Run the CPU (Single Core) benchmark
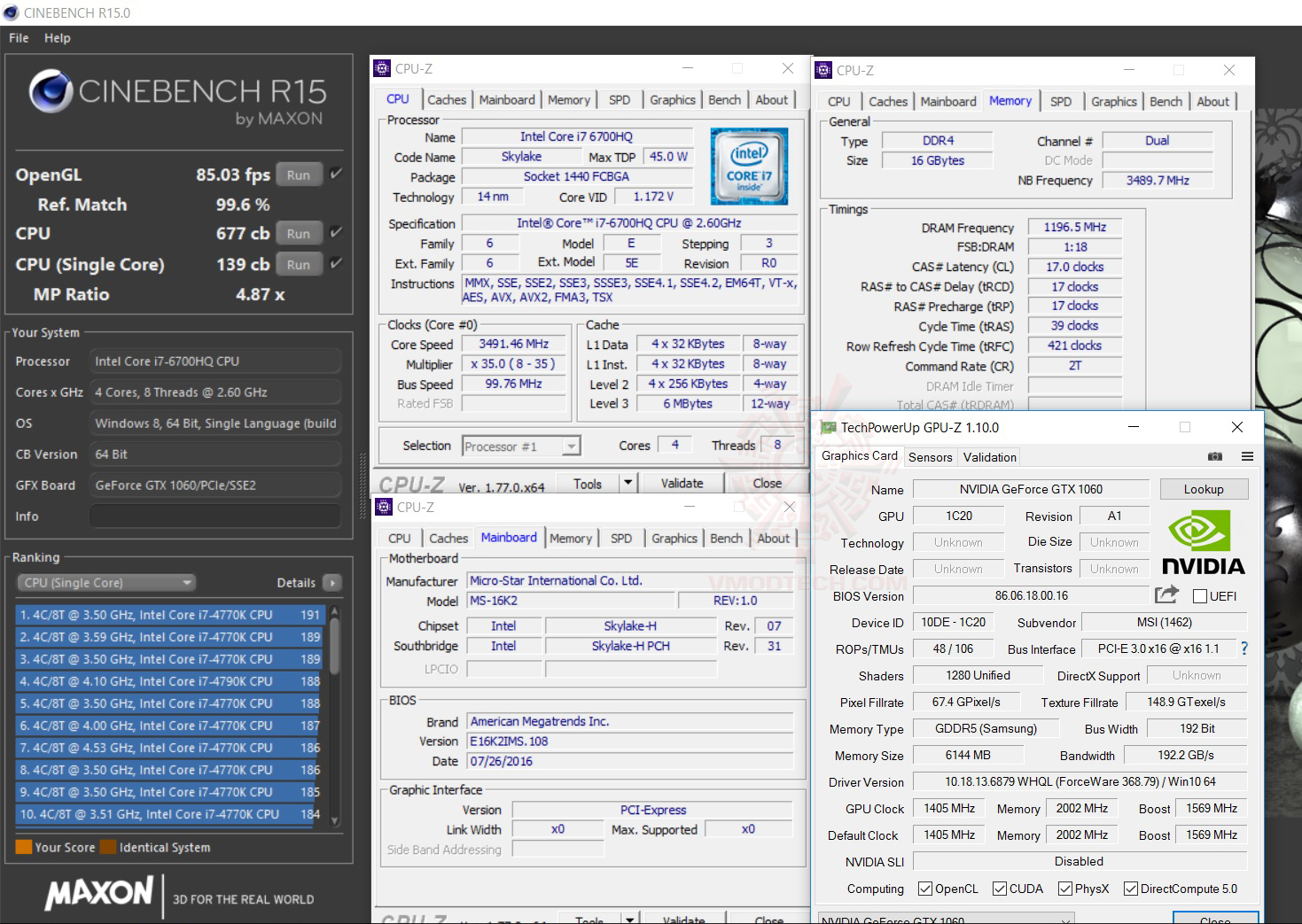Image resolution: width=1302 pixels, height=924 pixels. [299, 265]
